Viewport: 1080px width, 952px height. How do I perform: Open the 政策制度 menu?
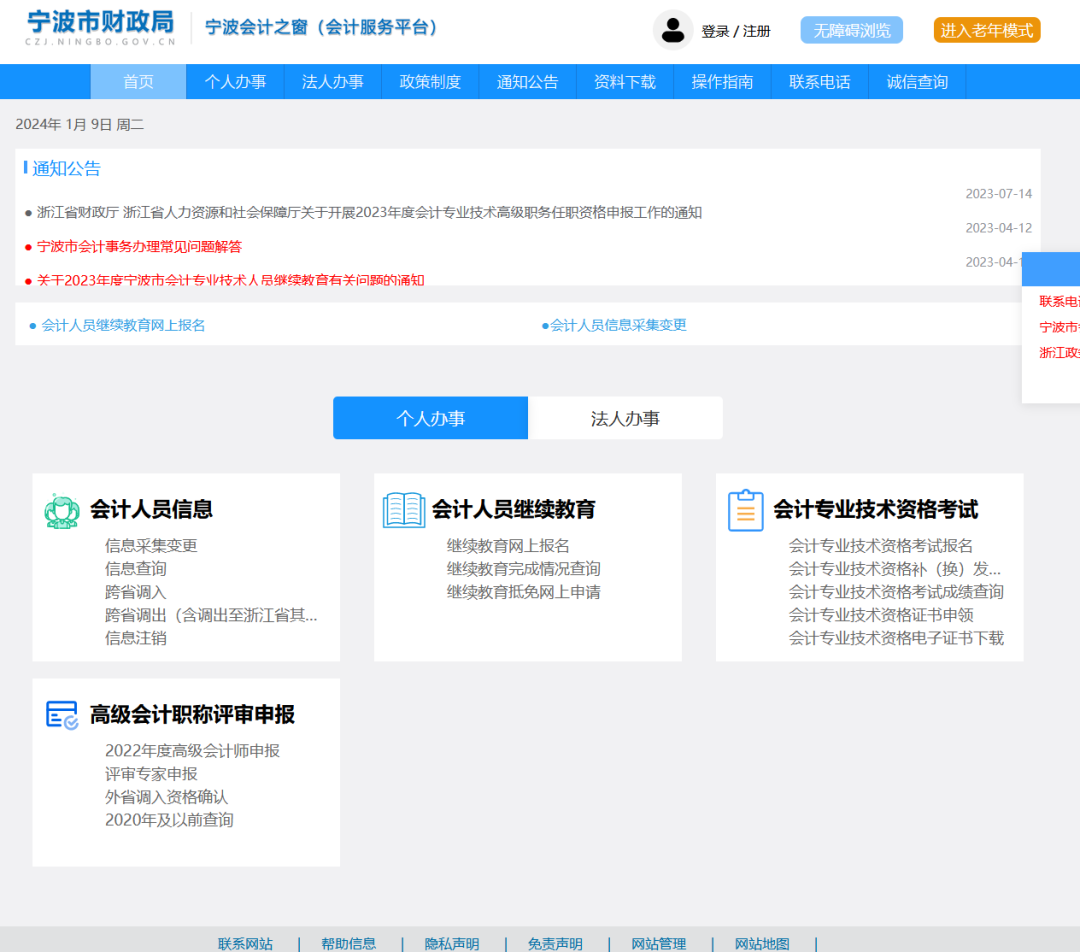[430, 81]
